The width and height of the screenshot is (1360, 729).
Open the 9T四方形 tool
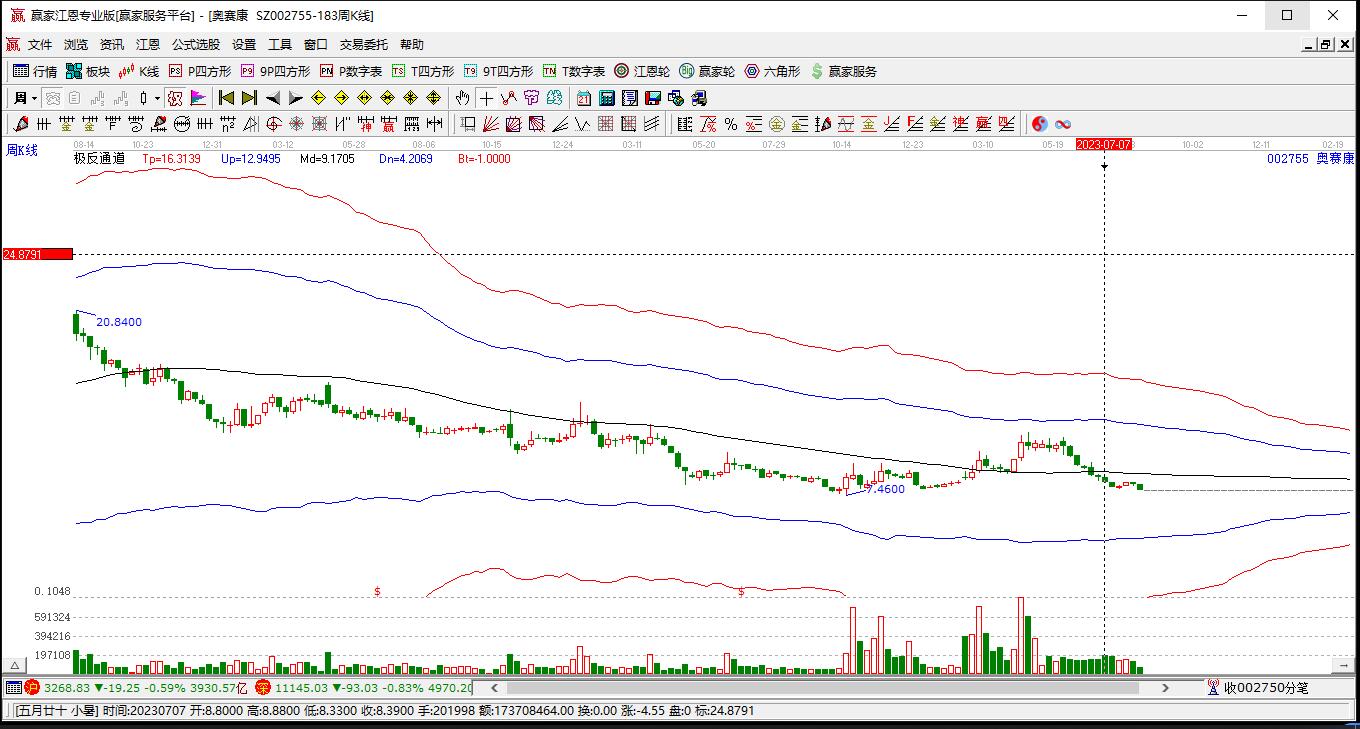pyautogui.click(x=498, y=71)
